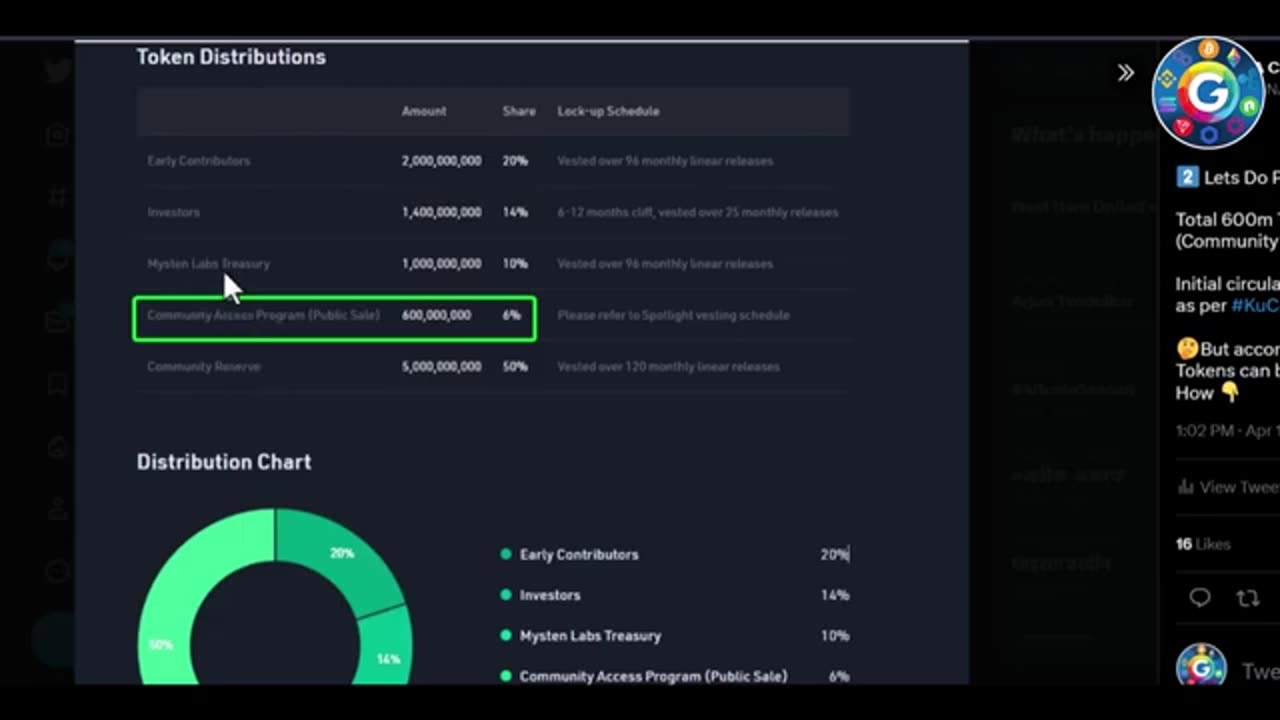
Task: Select Community Access Program (Public Sale) table row label
Action: tap(263, 315)
